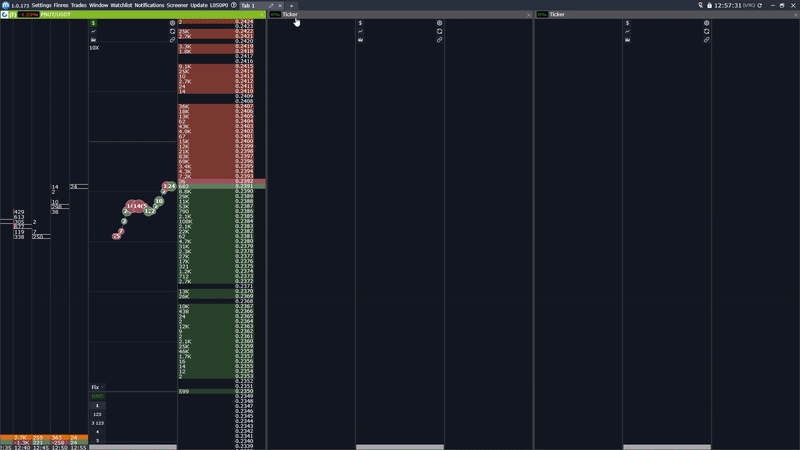This screenshot has height=450, width=800.
Task: Open the Screener menu
Action: (x=177, y=5)
